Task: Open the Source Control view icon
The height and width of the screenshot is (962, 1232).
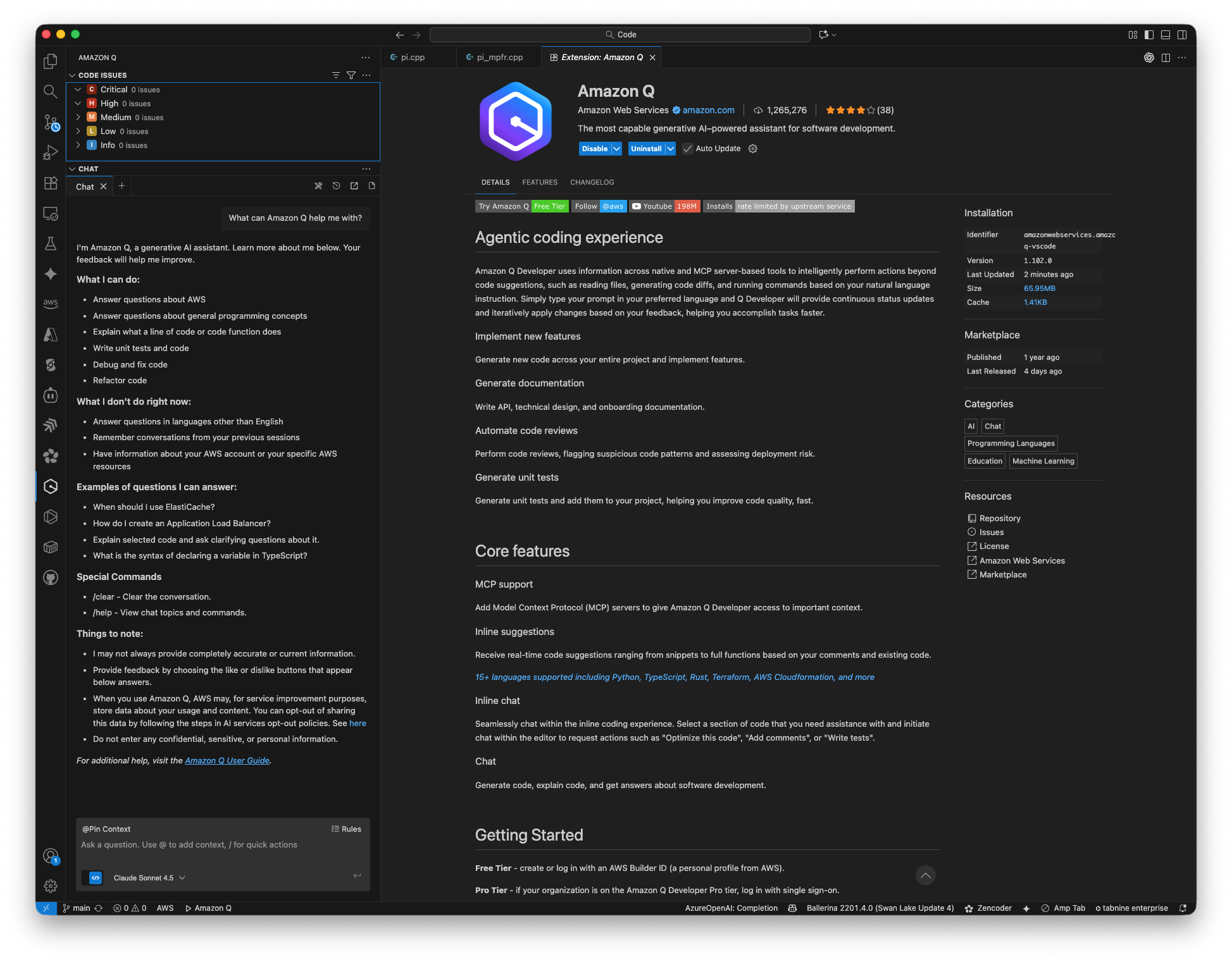Action: (51, 122)
